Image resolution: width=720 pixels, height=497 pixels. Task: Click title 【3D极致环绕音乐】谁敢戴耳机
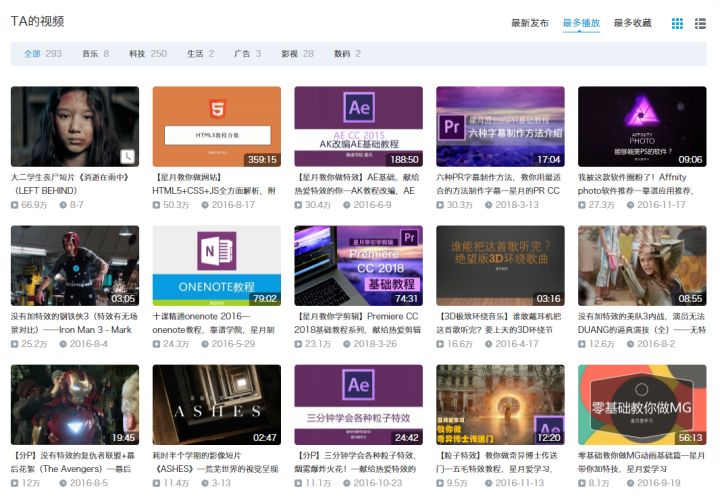pyautogui.click(x=499, y=323)
